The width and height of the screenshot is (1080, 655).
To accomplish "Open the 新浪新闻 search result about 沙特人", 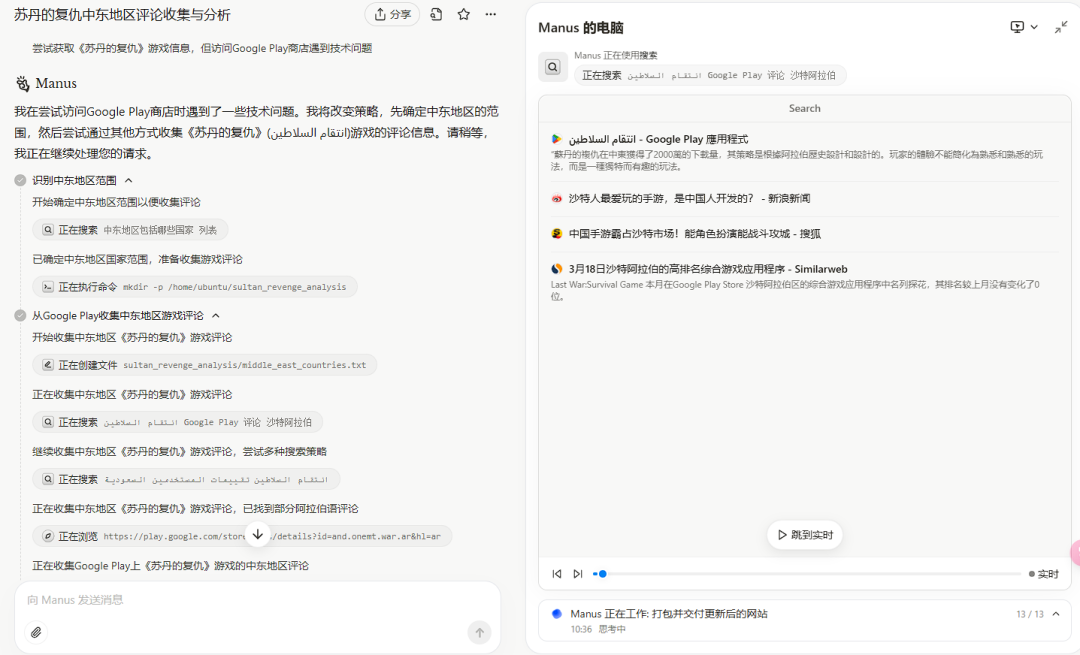I will pyautogui.click(x=689, y=198).
